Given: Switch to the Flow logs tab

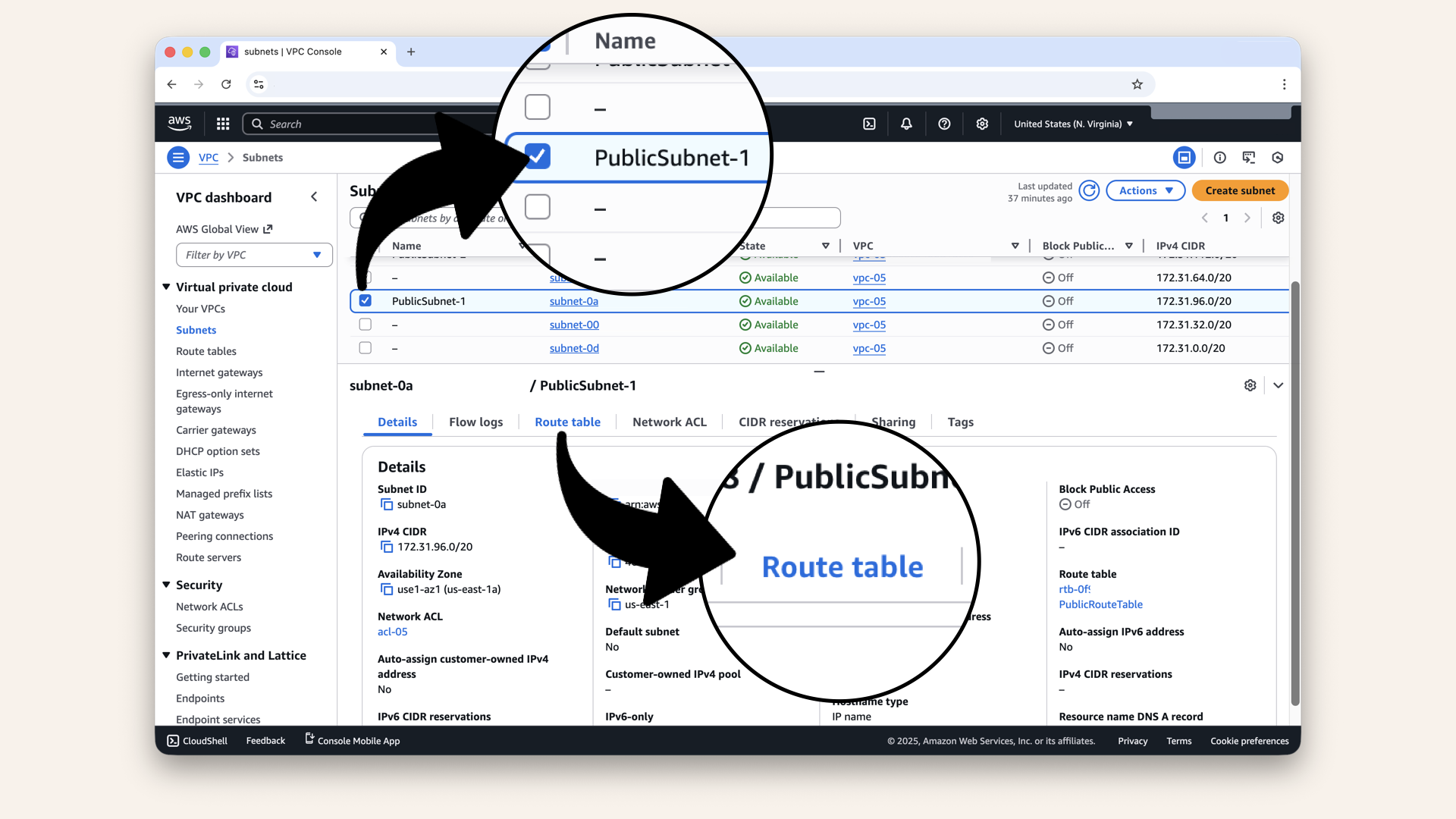Looking at the screenshot, I should coord(475,422).
